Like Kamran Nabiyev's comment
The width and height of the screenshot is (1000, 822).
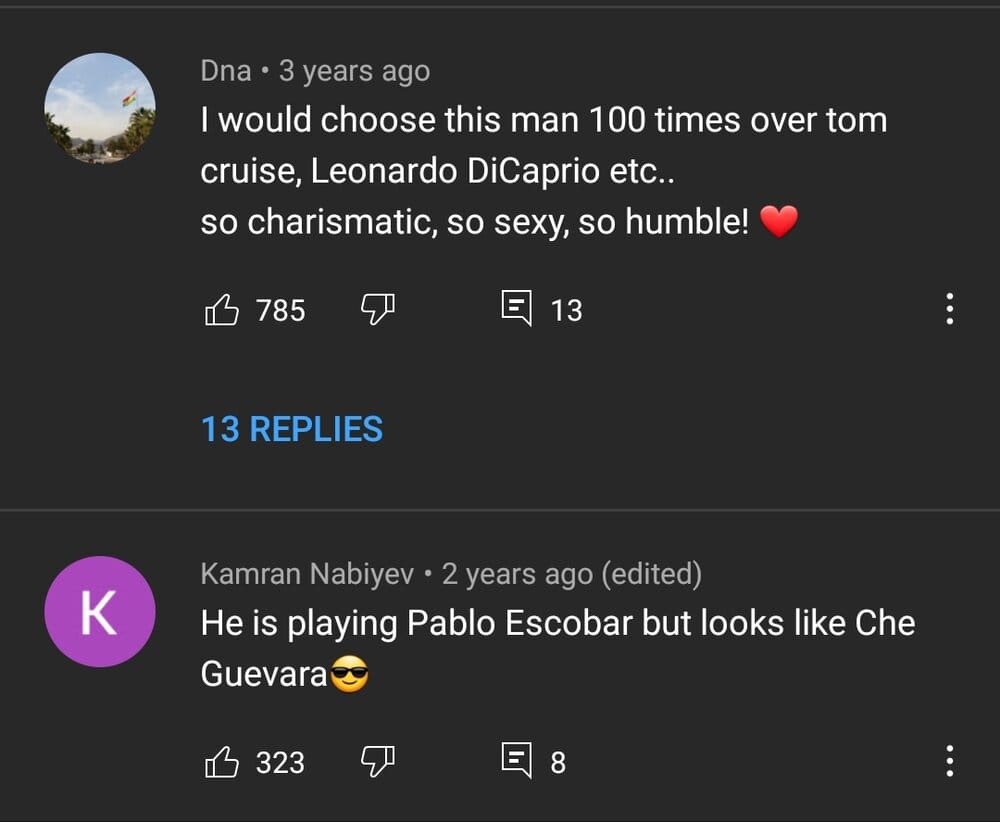221,762
